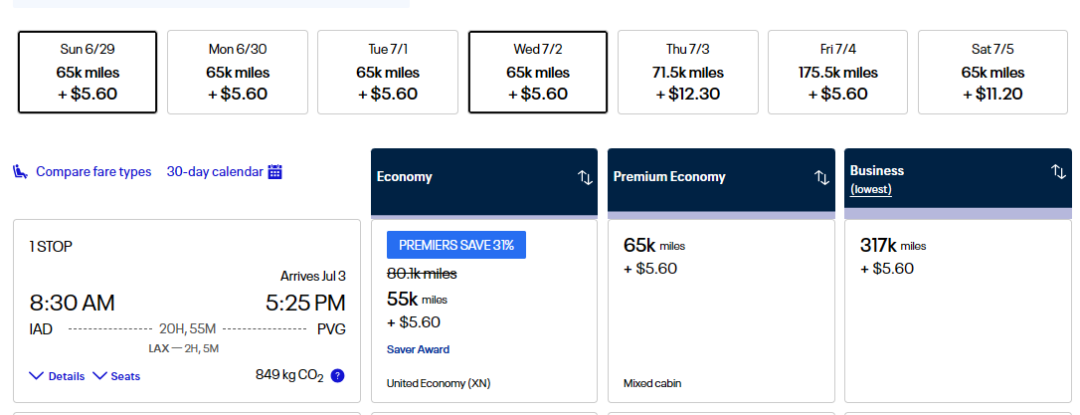Switch to Thu 7/3 date
This screenshot has height=415, width=1080.
[x=688, y=72]
